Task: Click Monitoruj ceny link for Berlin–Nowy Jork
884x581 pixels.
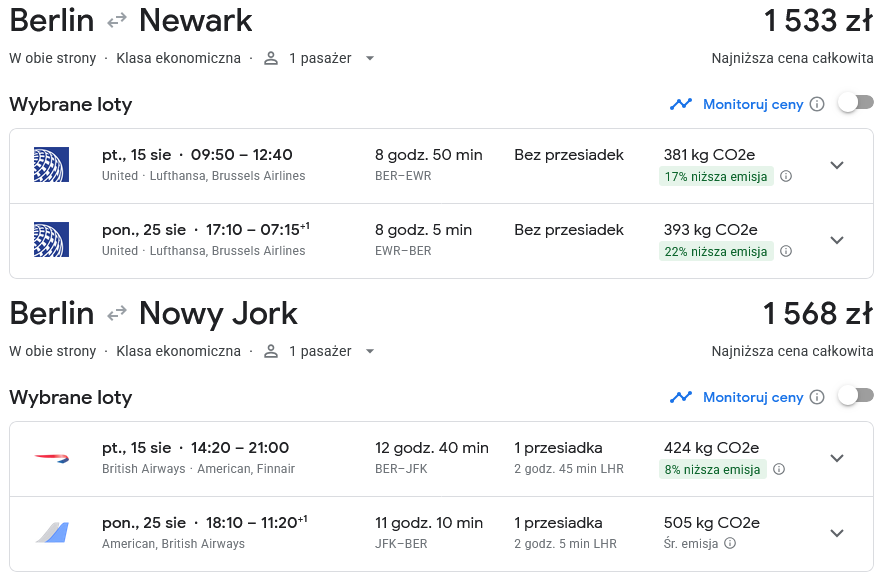Action: 753,397
